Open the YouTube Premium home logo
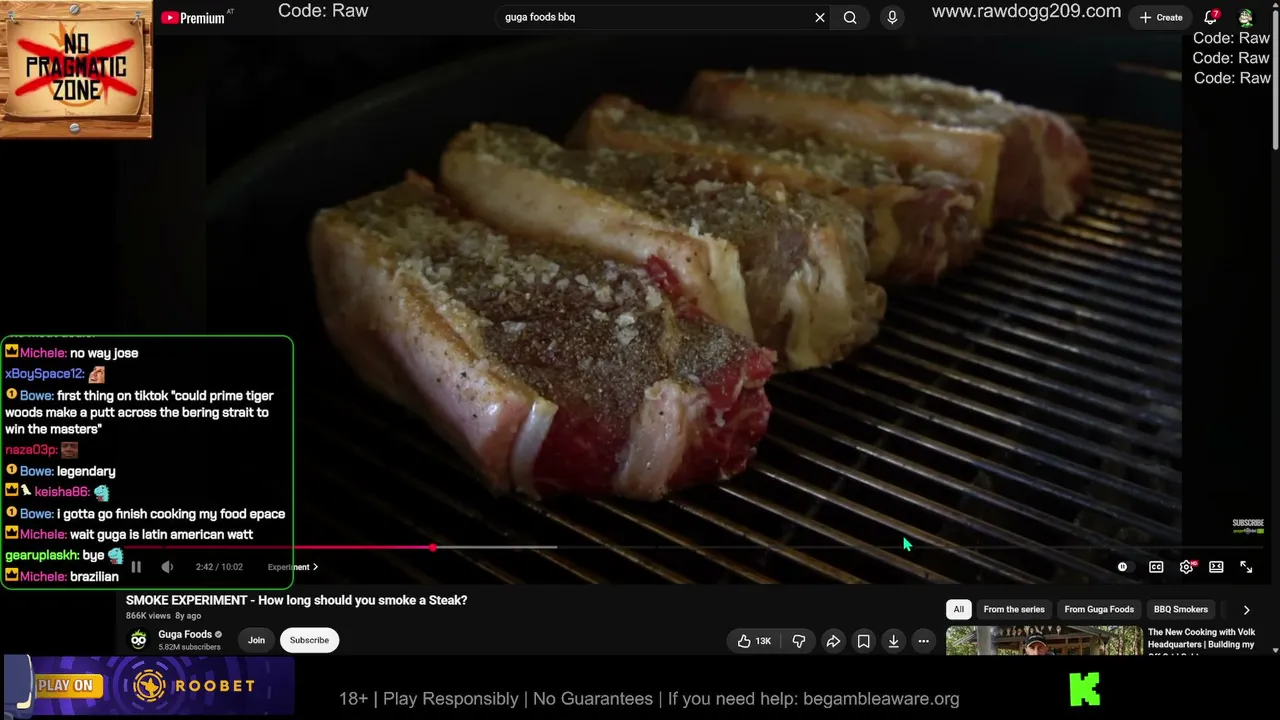Image resolution: width=1280 pixels, height=720 pixels. point(193,17)
